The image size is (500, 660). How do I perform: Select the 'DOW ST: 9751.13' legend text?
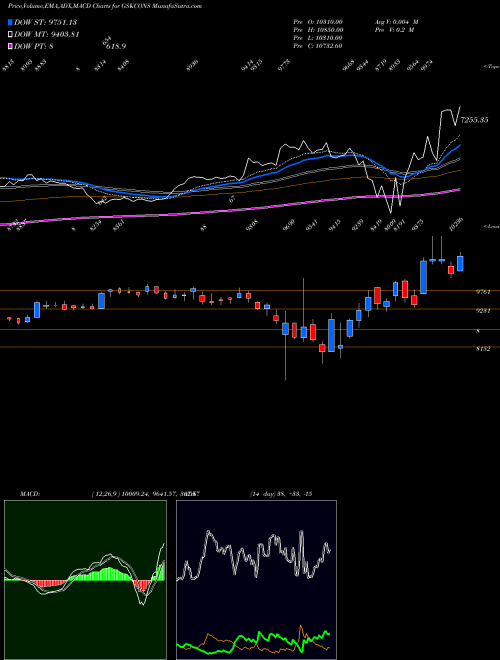pos(45,22)
